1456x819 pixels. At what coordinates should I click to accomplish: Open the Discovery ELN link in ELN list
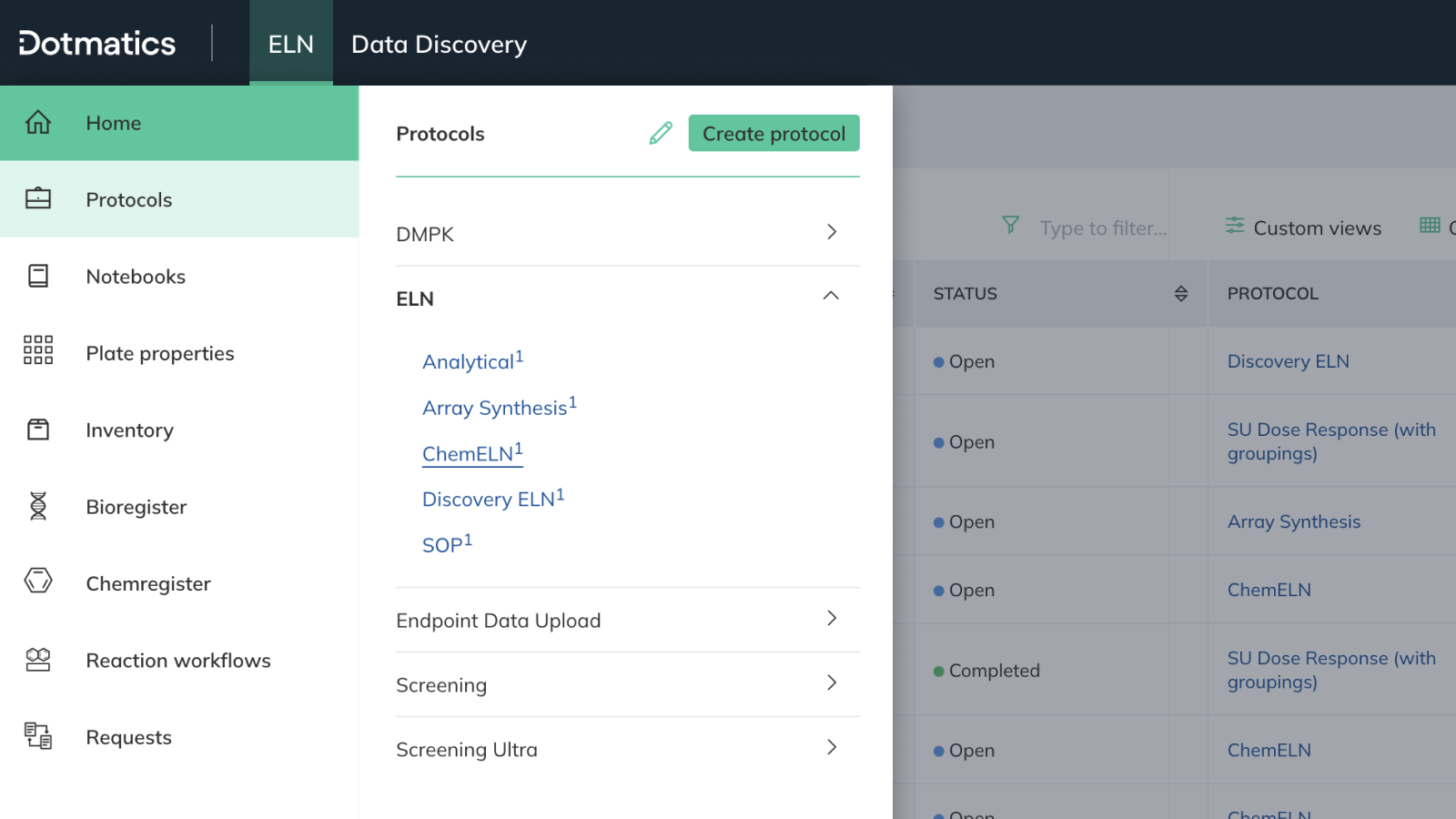493,498
